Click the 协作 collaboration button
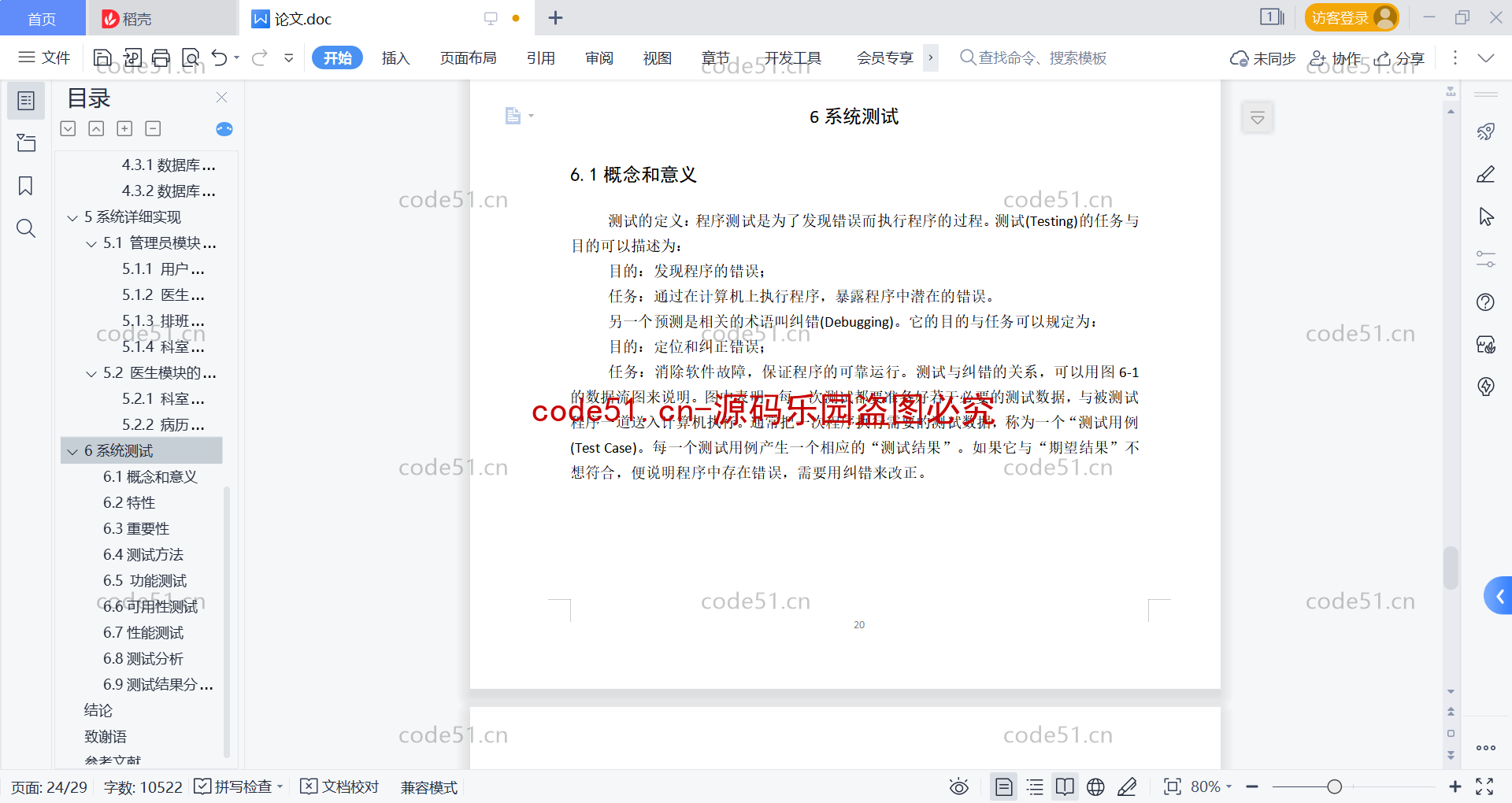 (1335, 58)
